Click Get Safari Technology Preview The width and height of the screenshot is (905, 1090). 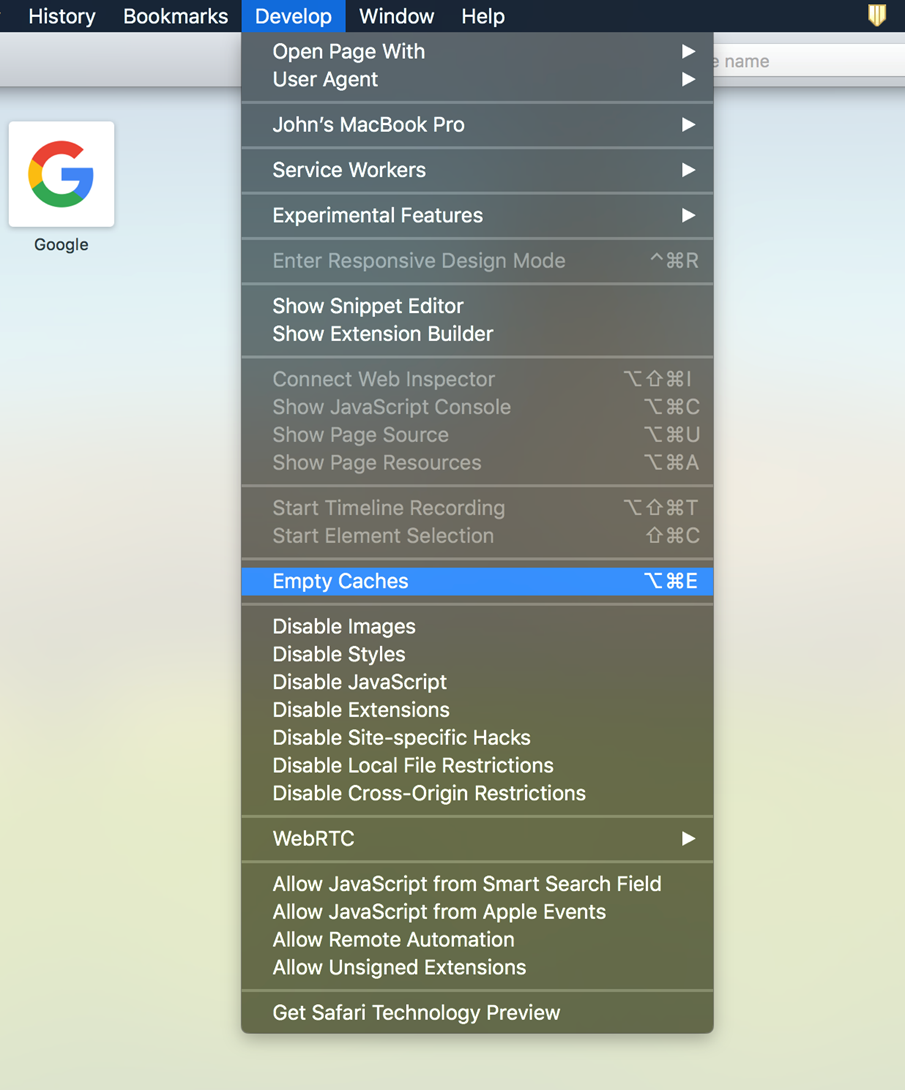point(478,1012)
